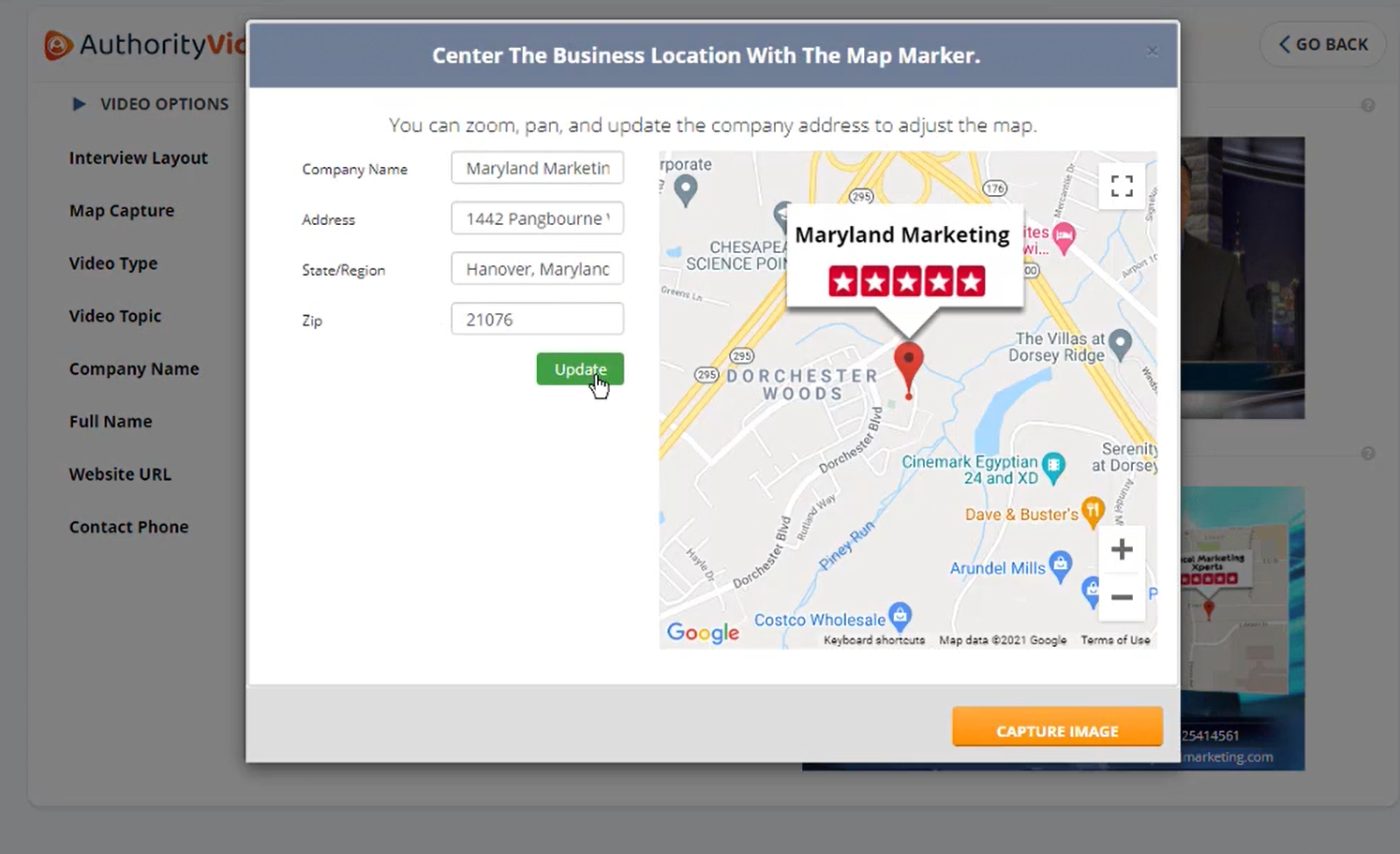Toggle fullscreen view on the map
Image resolution: width=1400 pixels, height=854 pixels.
(x=1122, y=186)
